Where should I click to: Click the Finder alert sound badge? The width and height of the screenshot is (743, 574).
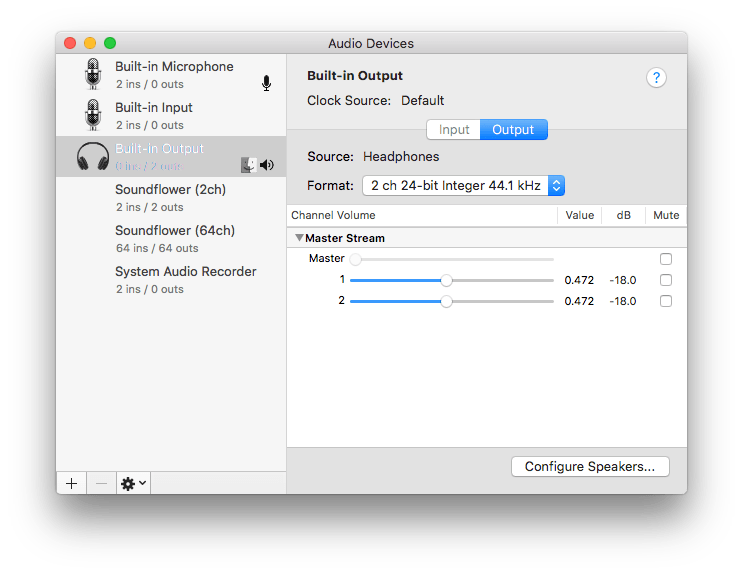[249, 165]
